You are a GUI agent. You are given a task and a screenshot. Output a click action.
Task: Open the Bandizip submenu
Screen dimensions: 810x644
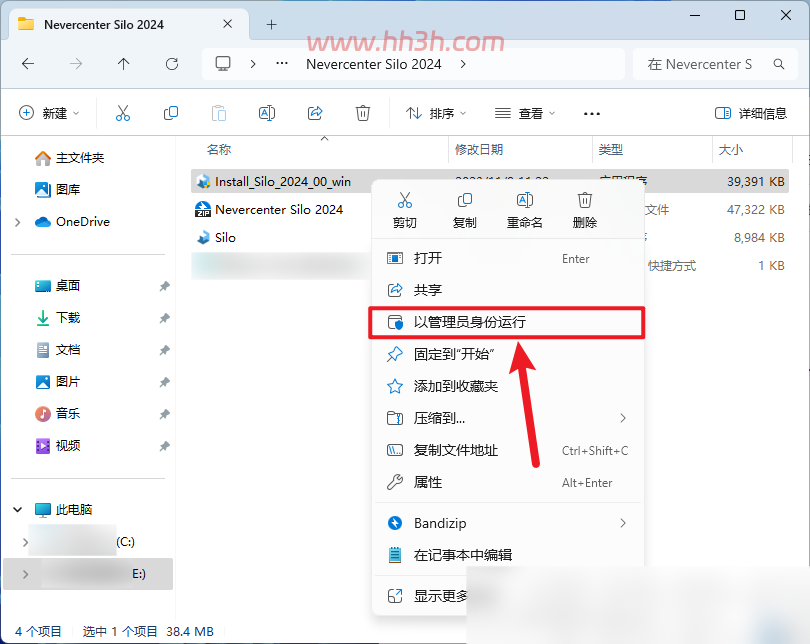click(x=508, y=523)
